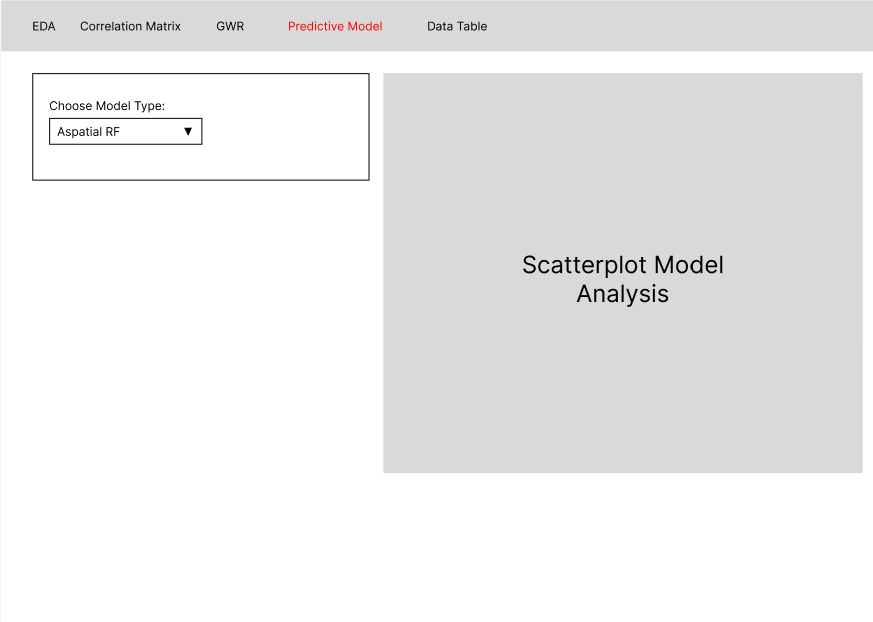This screenshot has height=622, width=873.
Task: Click the Scatterplot Model Analysis heading text
Action: [622, 279]
